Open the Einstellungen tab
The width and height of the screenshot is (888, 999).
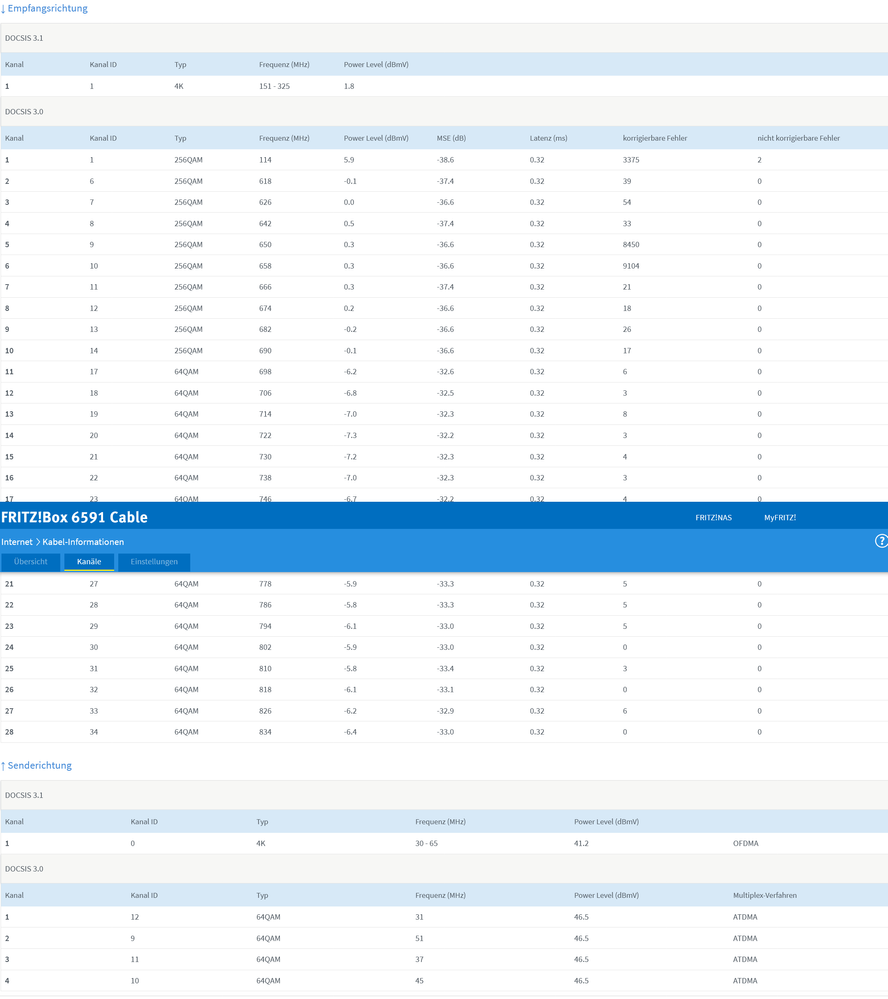pyautogui.click(x=154, y=562)
